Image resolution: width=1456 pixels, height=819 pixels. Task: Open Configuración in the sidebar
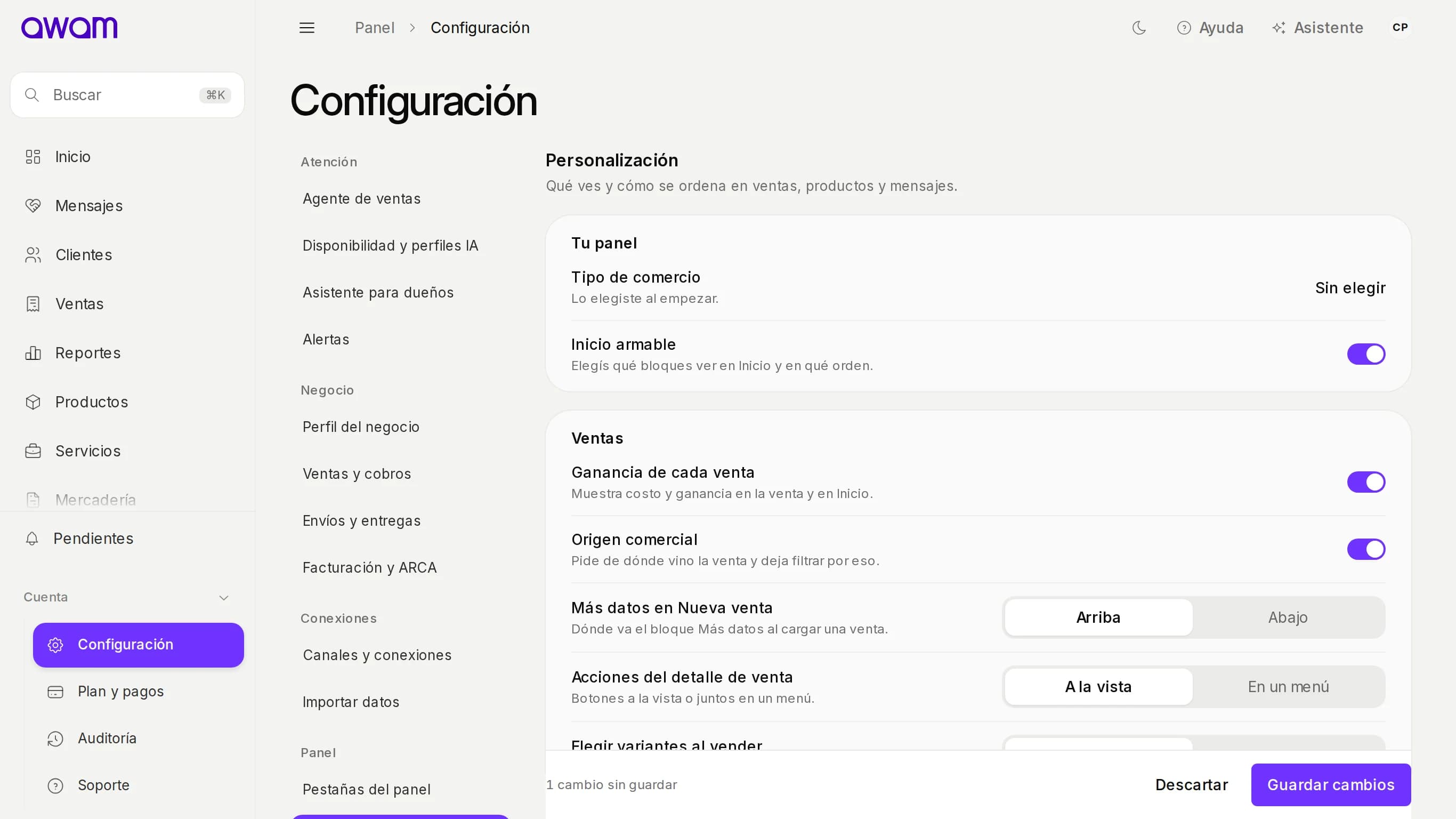(138, 645)
